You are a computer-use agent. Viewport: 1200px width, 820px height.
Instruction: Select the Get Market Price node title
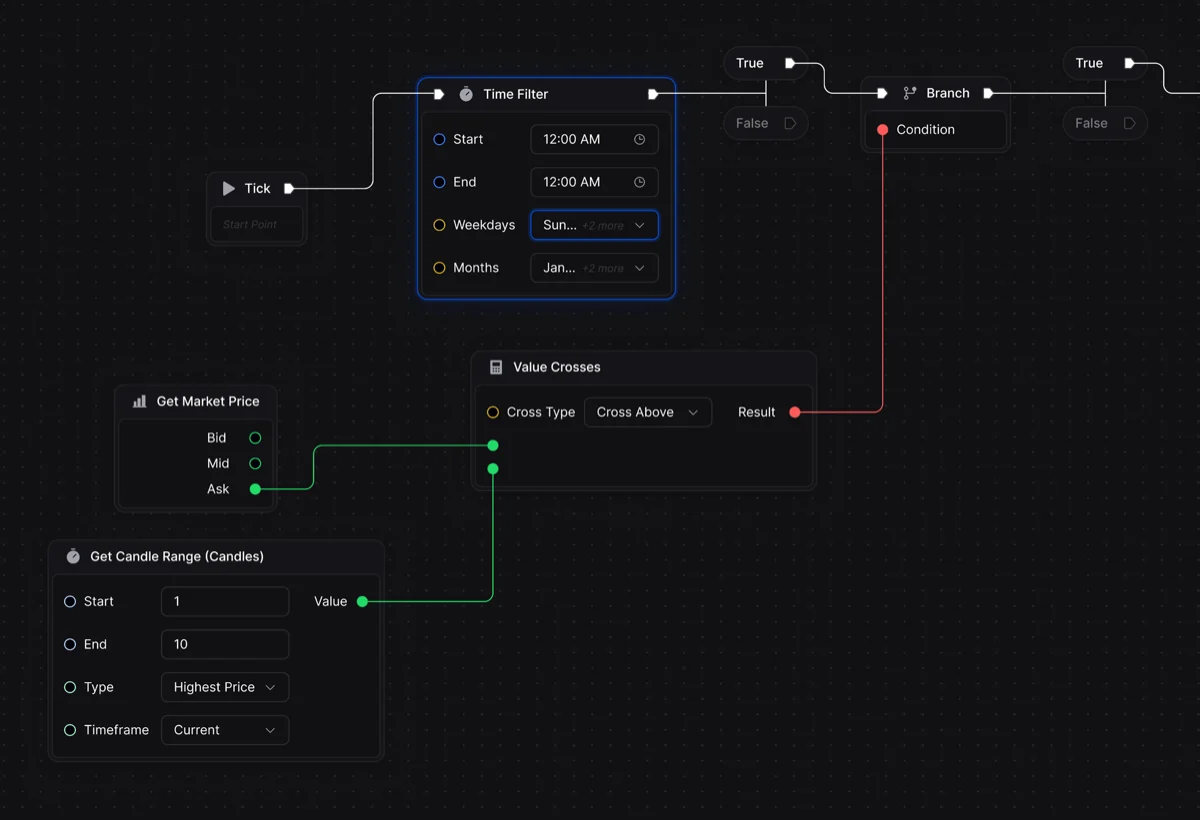tap(208, 401)
